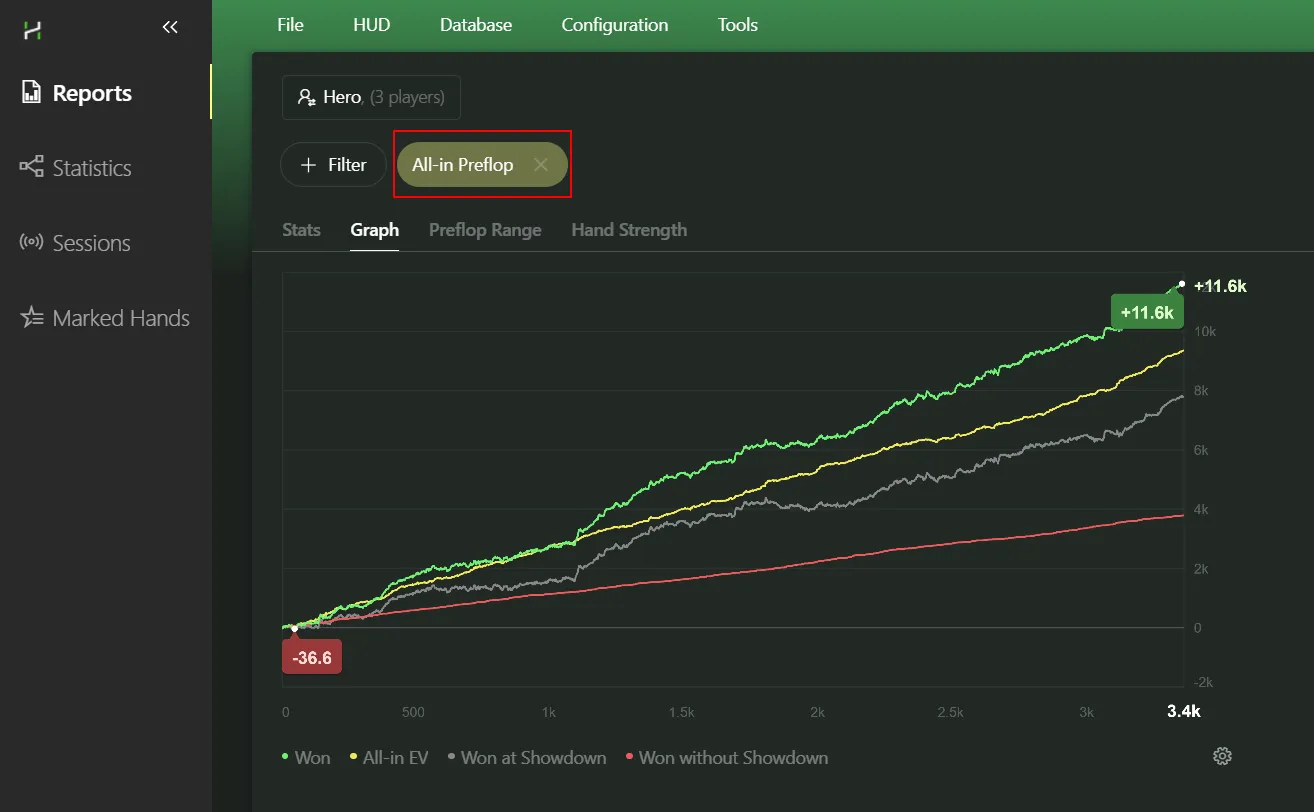Click the +11.6k graph endpoint label
The image size is (1314, 812).
tap(1146, 312)
